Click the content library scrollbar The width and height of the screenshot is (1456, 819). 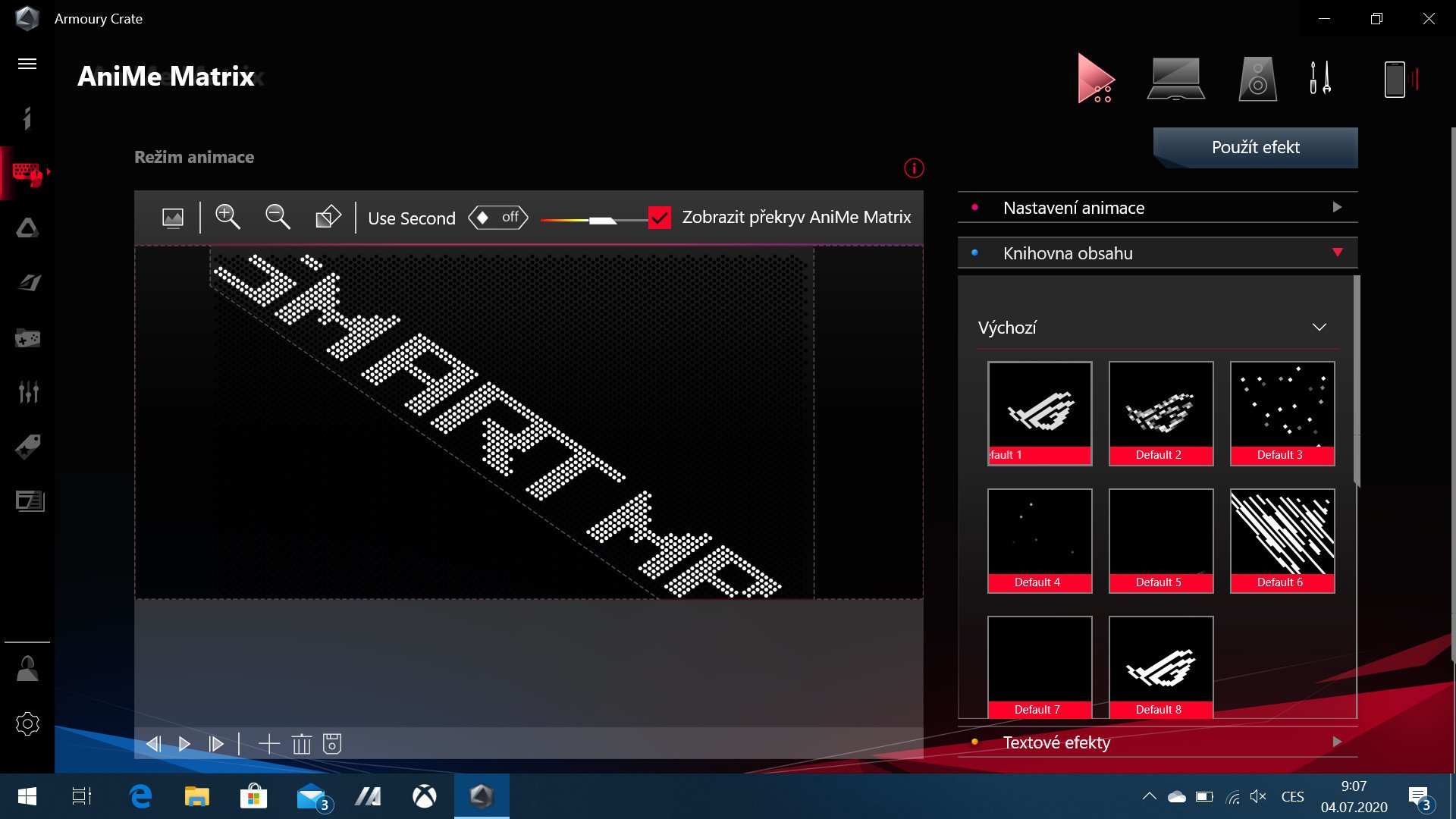[1357, 381]
